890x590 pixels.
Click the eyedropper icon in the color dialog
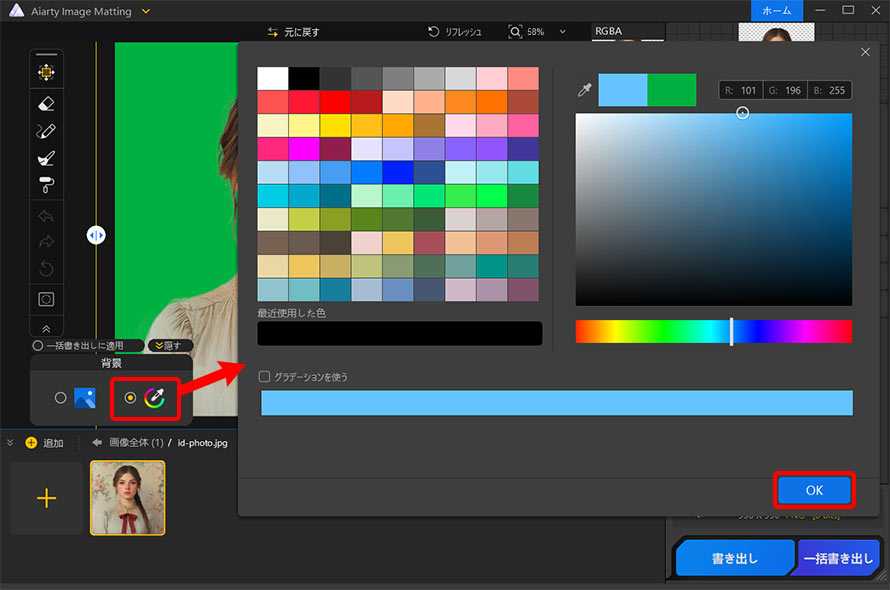tap(584, 89)
